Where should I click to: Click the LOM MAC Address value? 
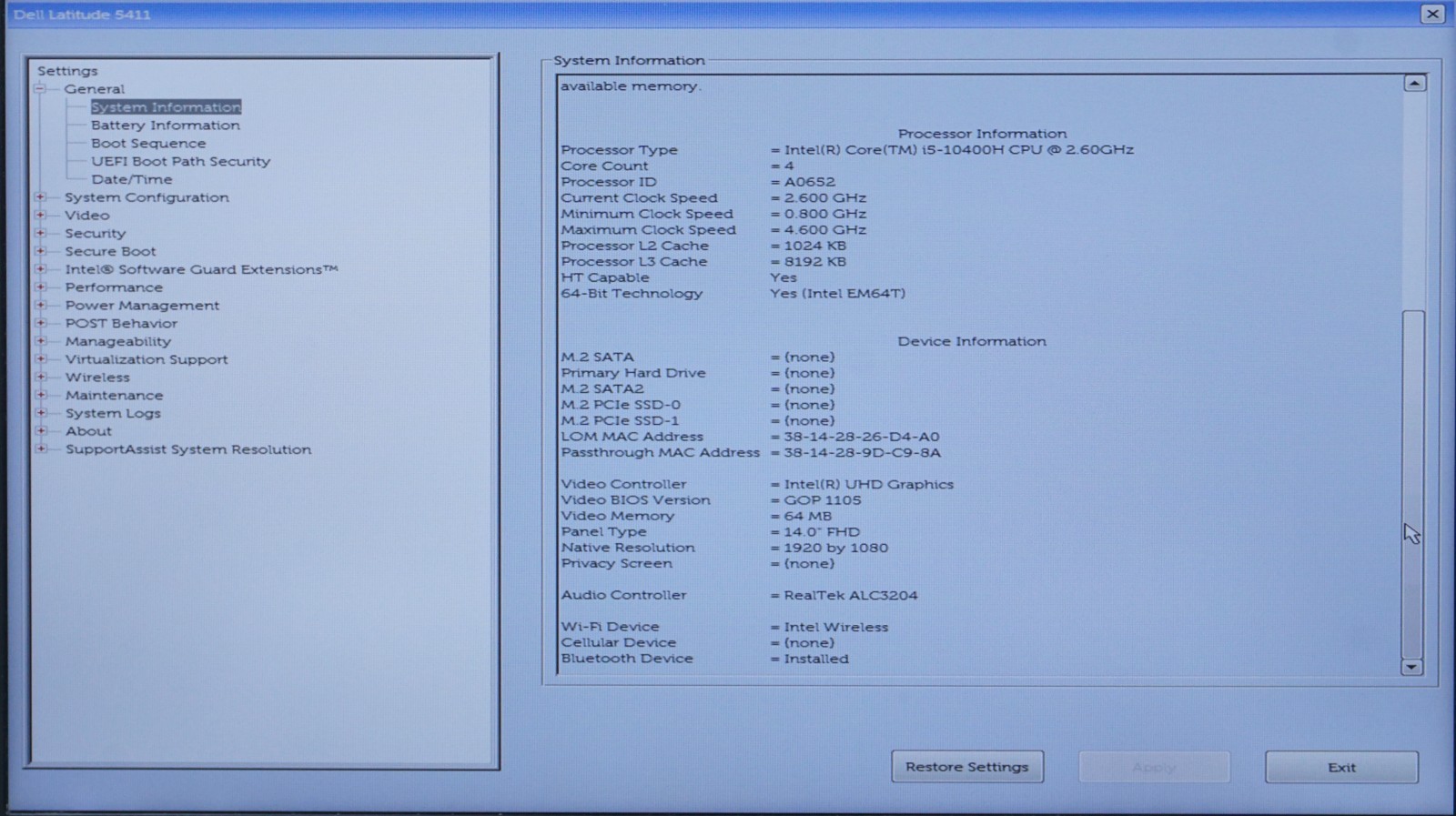click(x=862, y=437)
